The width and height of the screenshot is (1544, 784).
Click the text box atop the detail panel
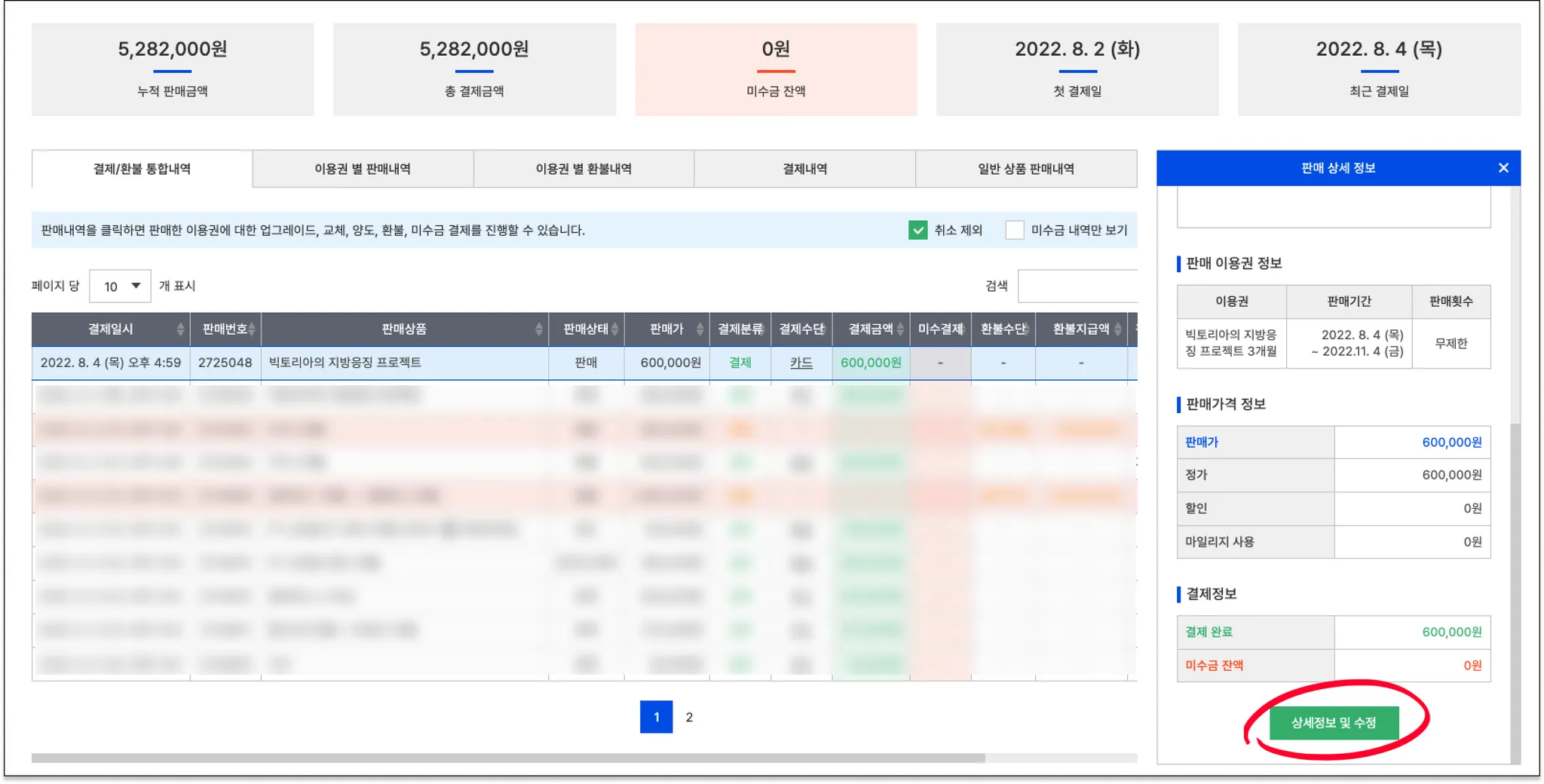pos(1334,207)
